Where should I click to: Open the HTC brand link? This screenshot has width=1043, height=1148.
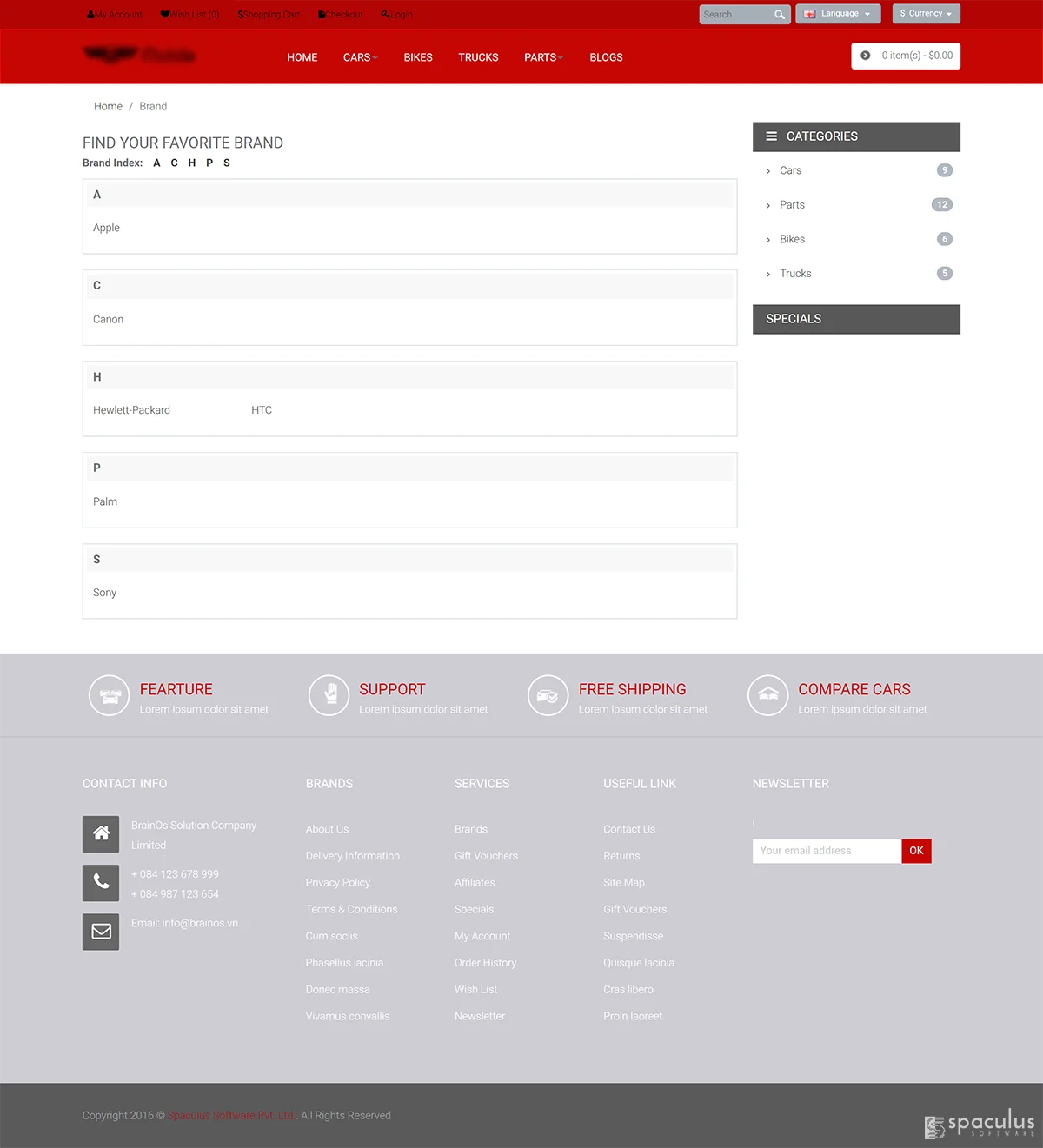tap(262, 410)
